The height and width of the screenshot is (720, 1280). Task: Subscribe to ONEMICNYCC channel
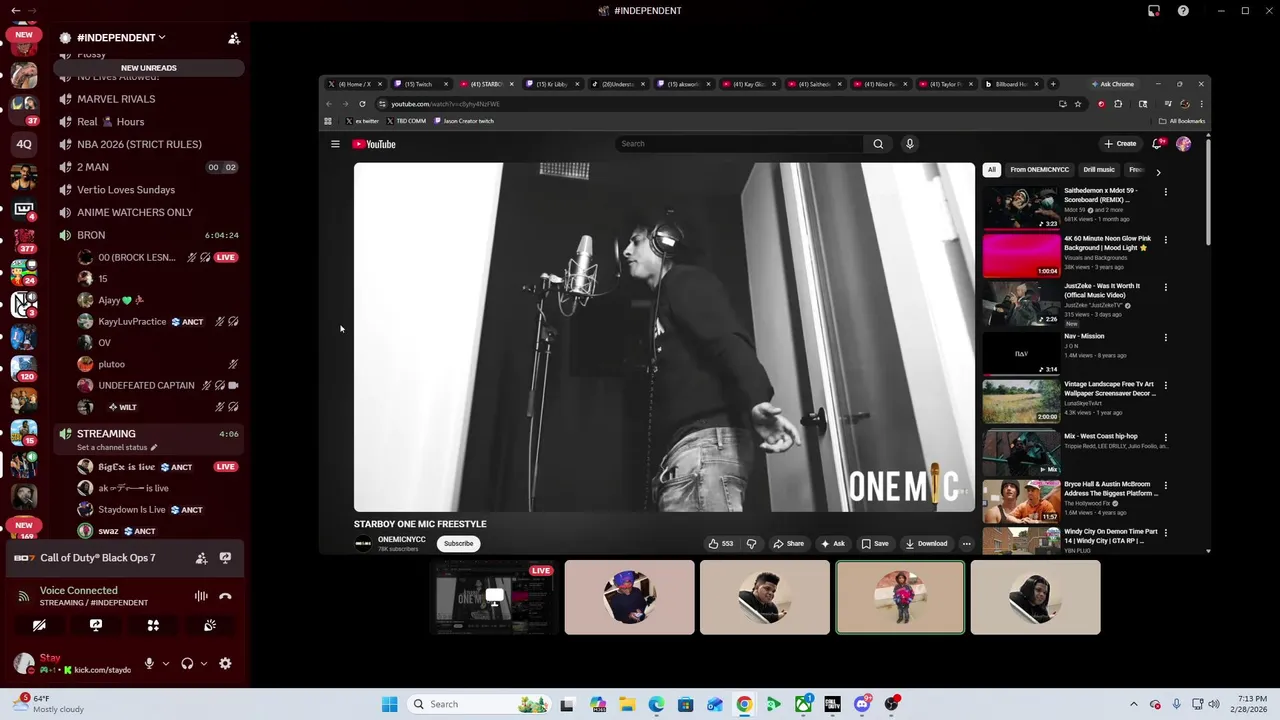click(459, 543)
